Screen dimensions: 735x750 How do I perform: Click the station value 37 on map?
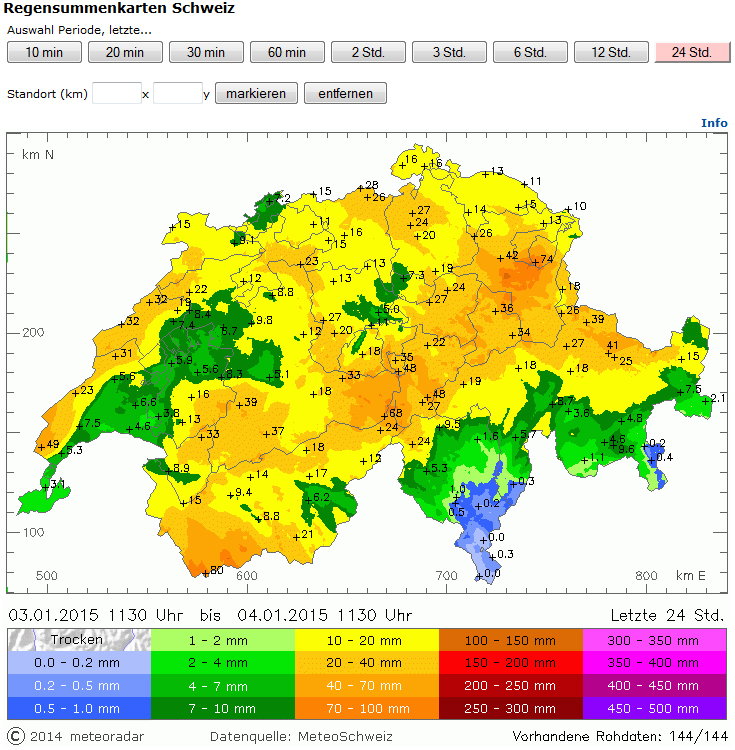[277, 431]
